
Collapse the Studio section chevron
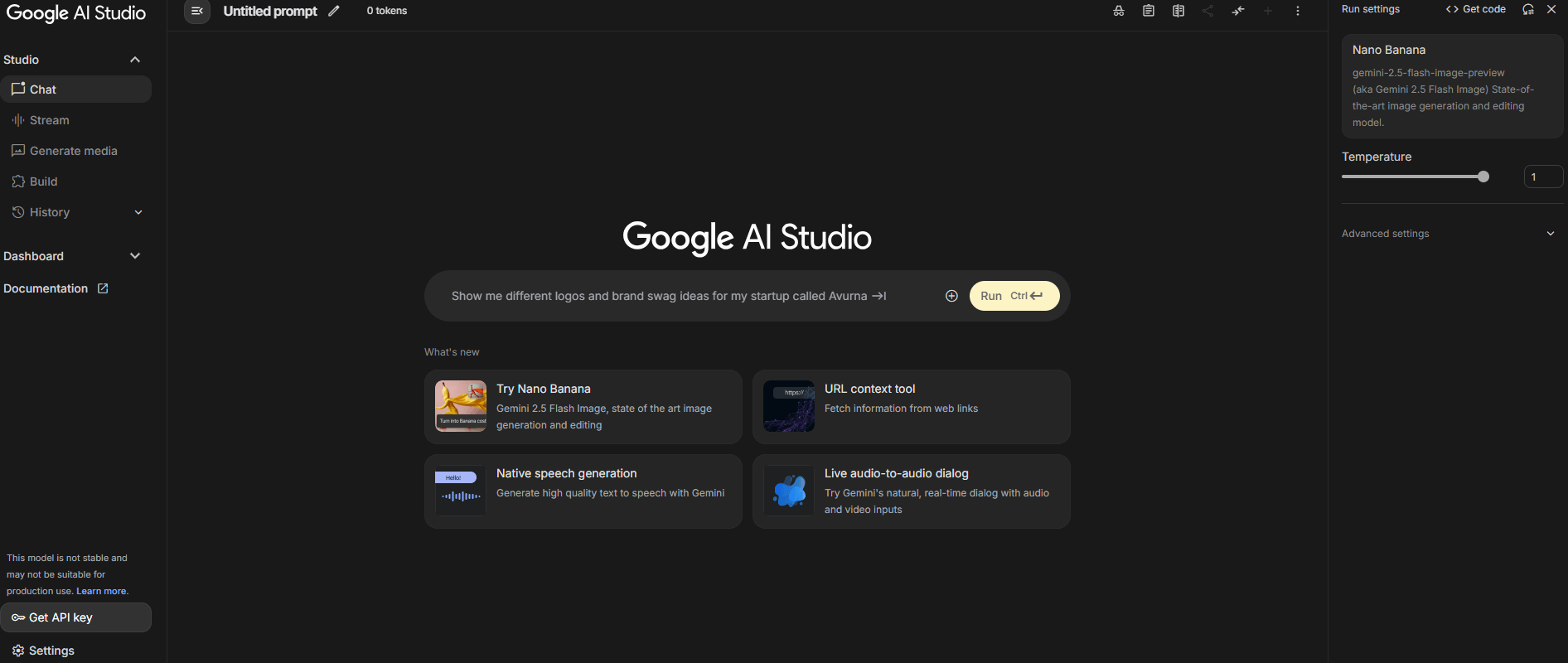135,60
